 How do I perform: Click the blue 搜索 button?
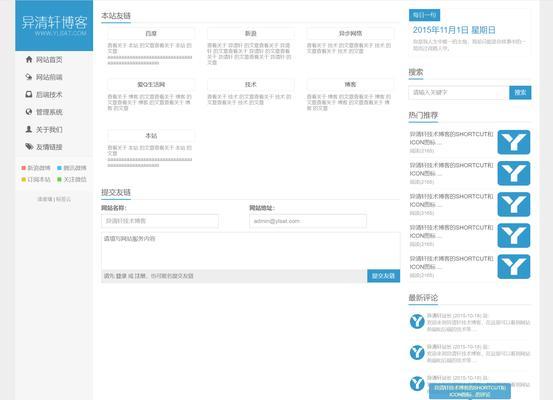[x=520, y=92]
